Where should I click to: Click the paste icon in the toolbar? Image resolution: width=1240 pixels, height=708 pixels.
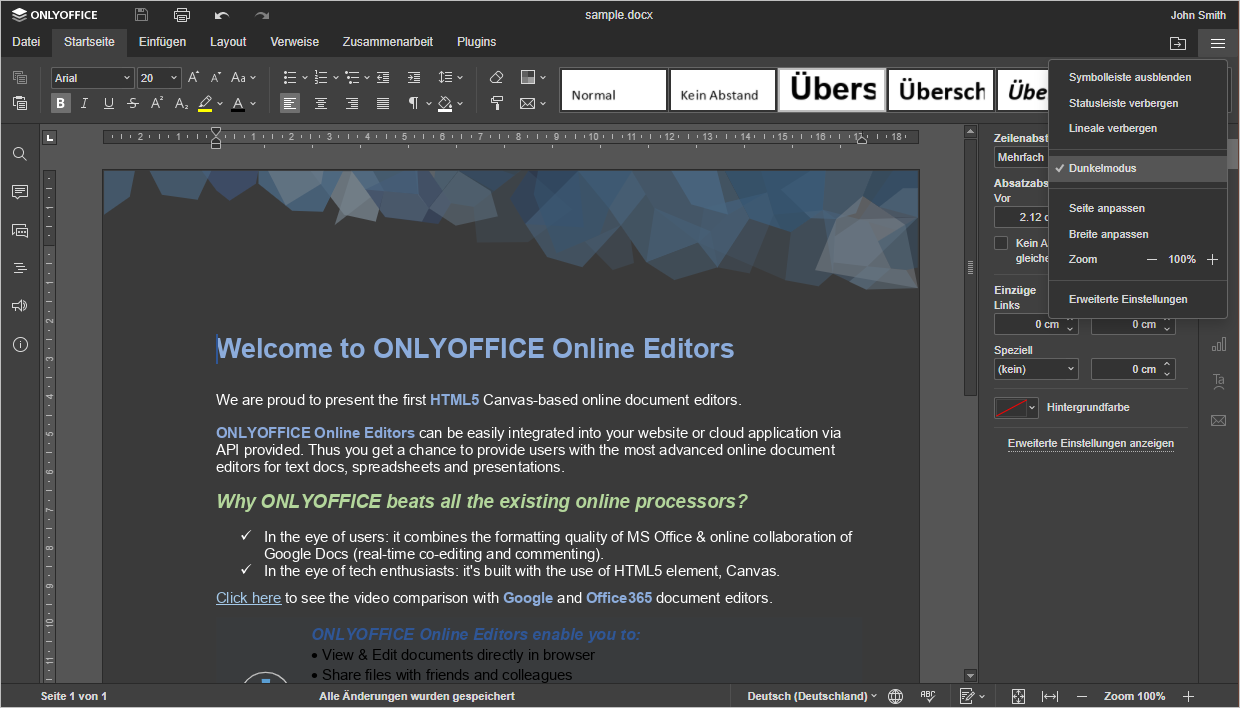coord(20,103)
